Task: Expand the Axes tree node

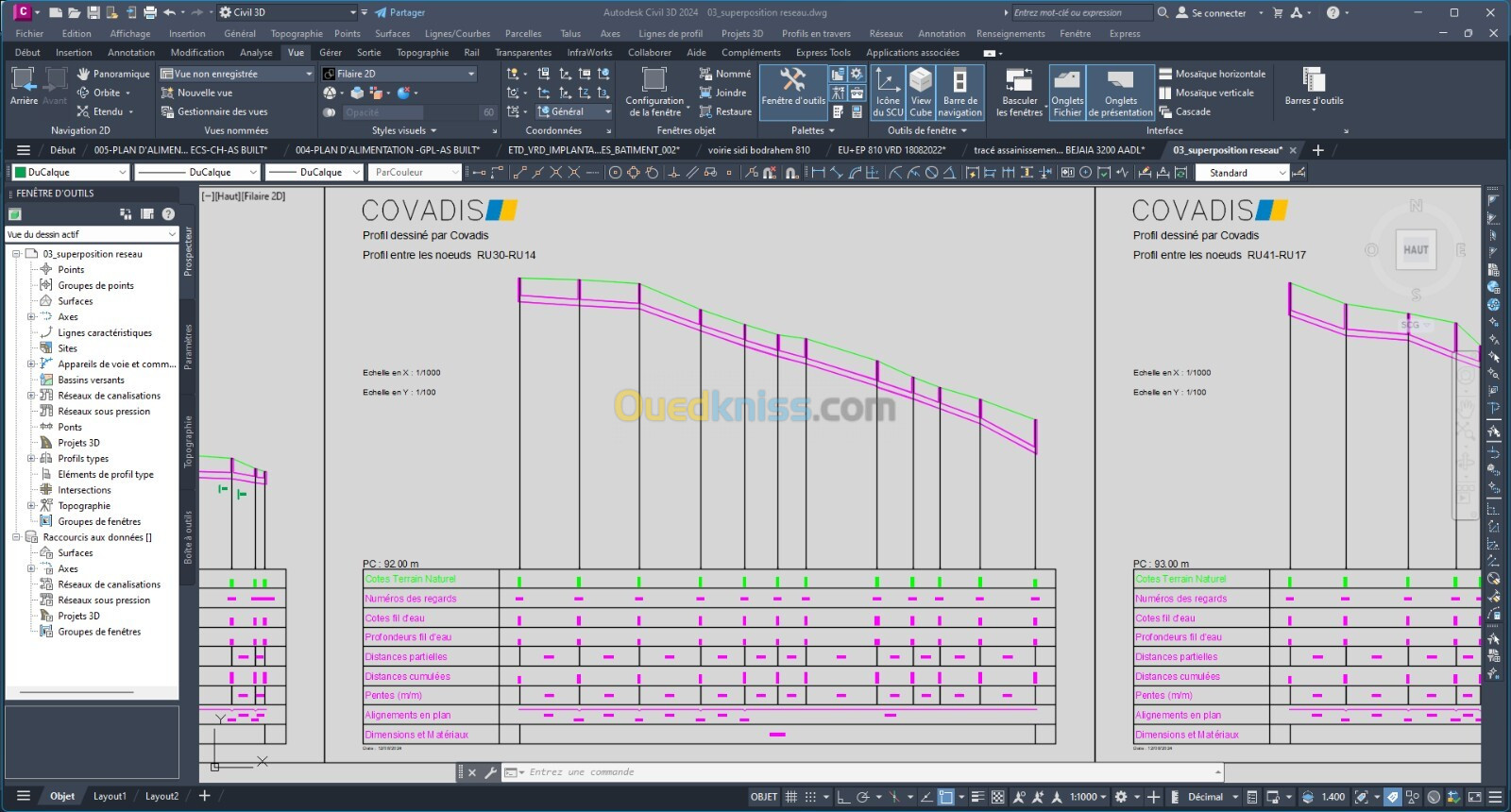Action: pos(30,317)
